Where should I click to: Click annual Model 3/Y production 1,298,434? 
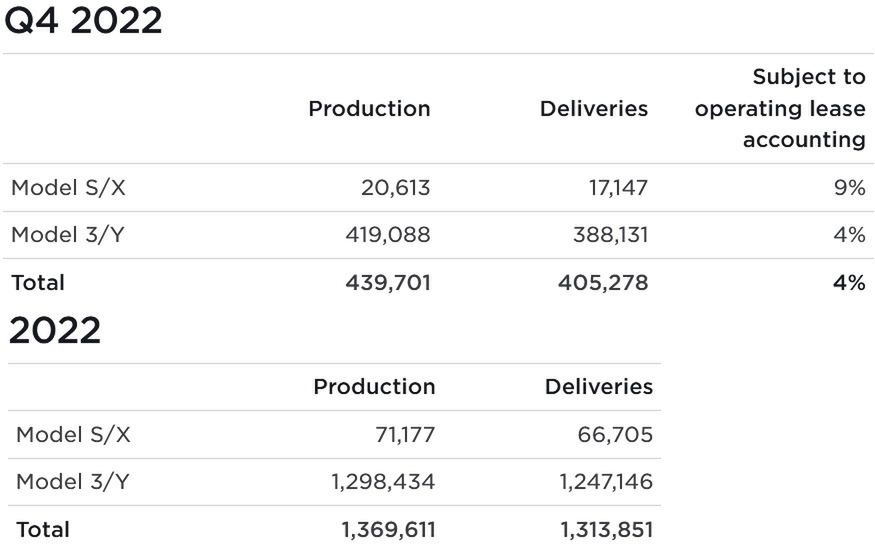click(x=383, y=482)
